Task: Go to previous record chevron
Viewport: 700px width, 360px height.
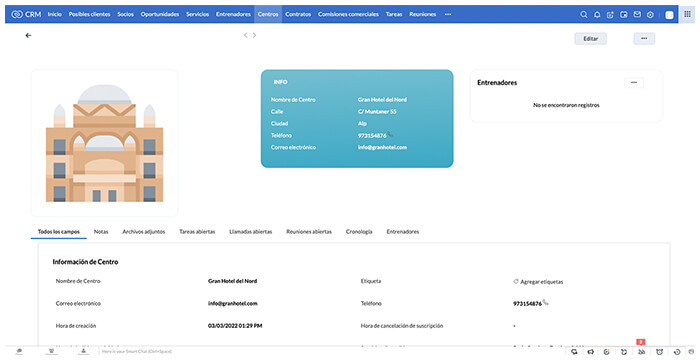Action: coord(246,35)
